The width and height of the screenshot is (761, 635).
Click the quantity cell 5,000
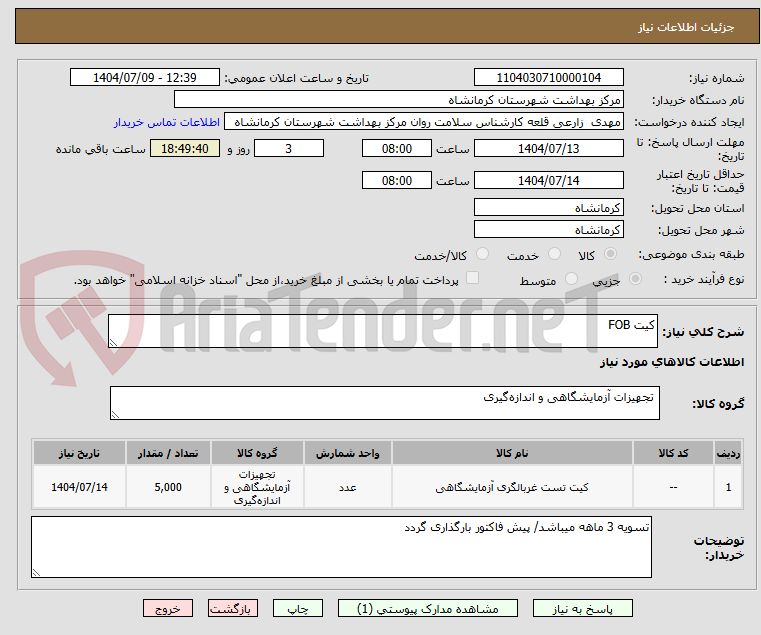click(168, 487)
